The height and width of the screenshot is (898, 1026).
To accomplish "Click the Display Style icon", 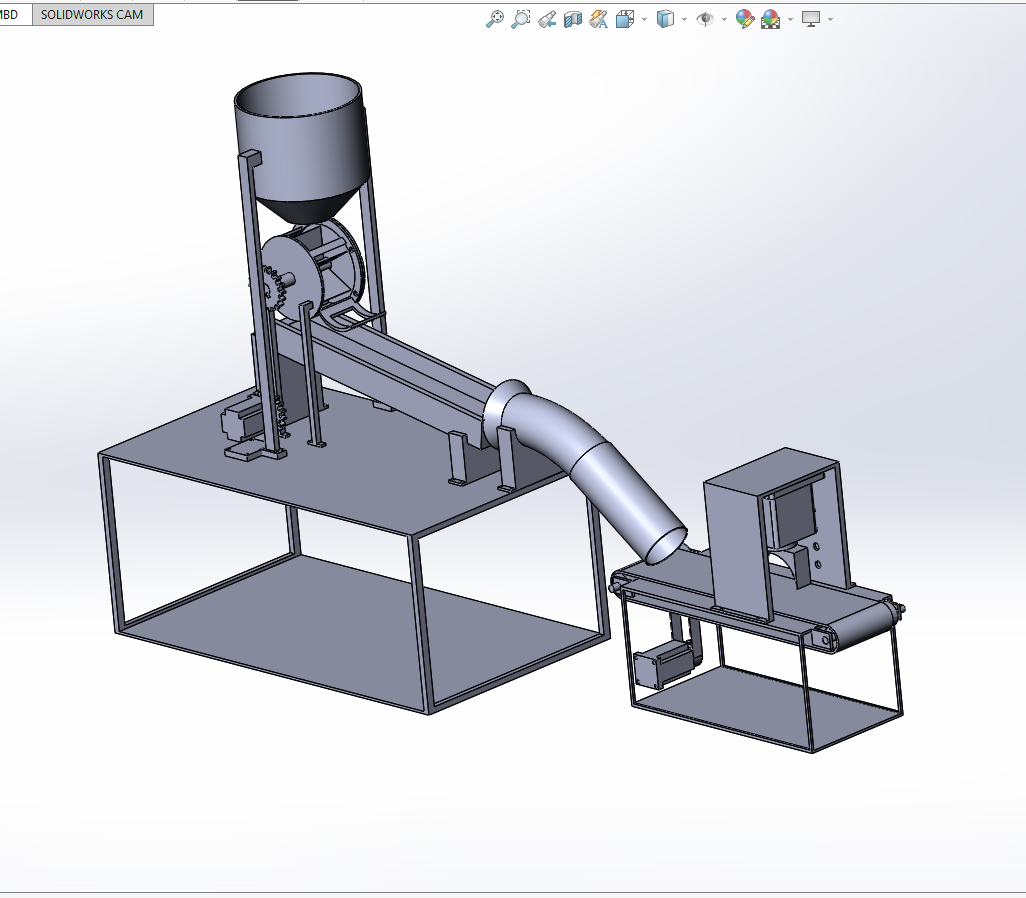I will (x=665, y=20).
